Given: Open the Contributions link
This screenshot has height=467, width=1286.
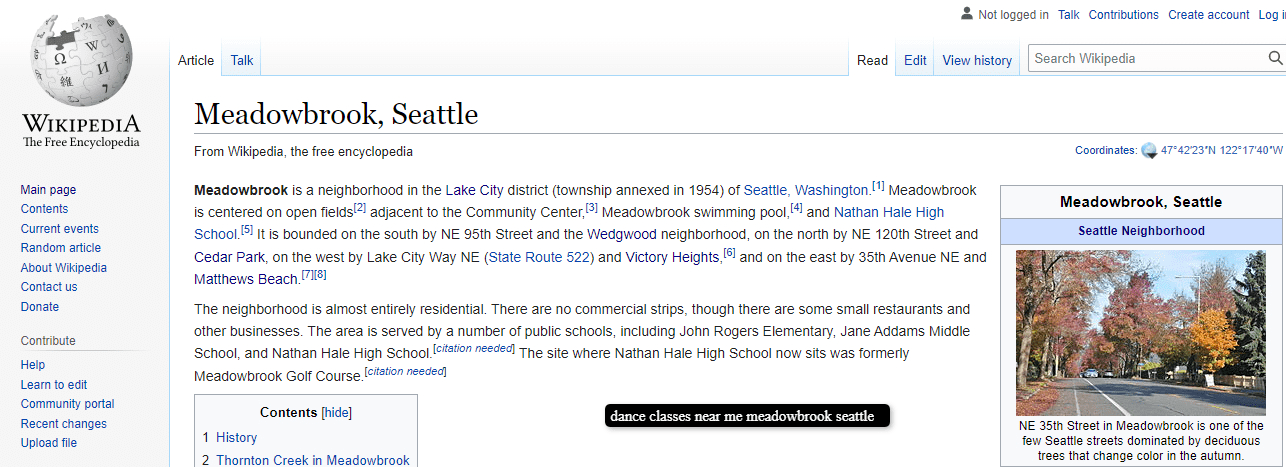Looking at the screenshot, I should (1124, 15).
